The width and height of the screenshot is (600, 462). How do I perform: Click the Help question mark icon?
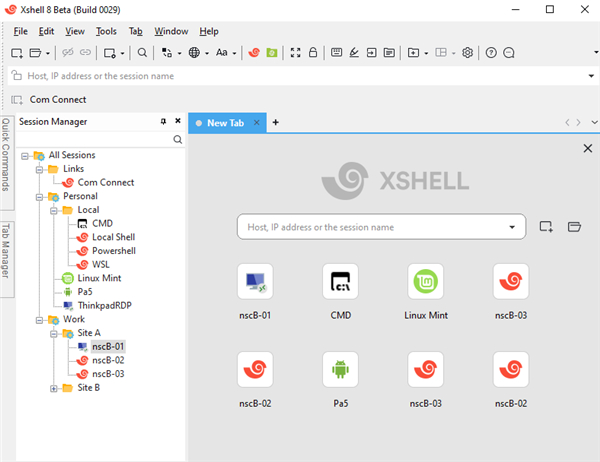(x=491, y=53)
